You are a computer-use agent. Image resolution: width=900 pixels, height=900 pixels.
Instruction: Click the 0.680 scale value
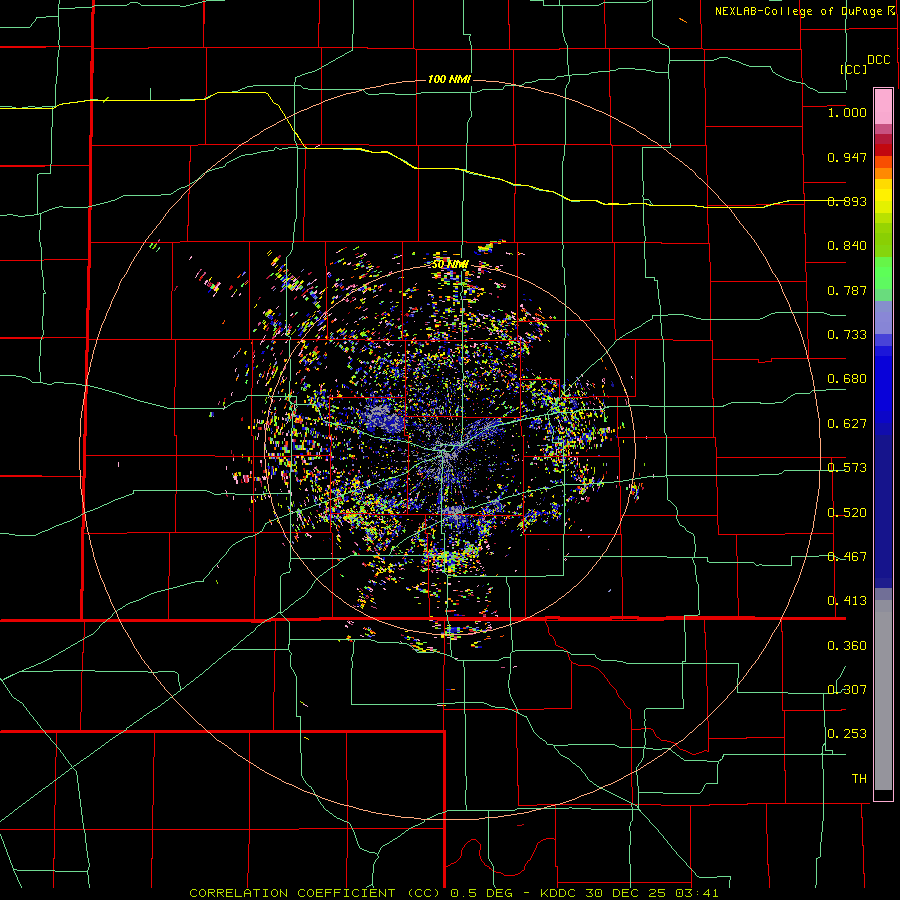[847, 379]
